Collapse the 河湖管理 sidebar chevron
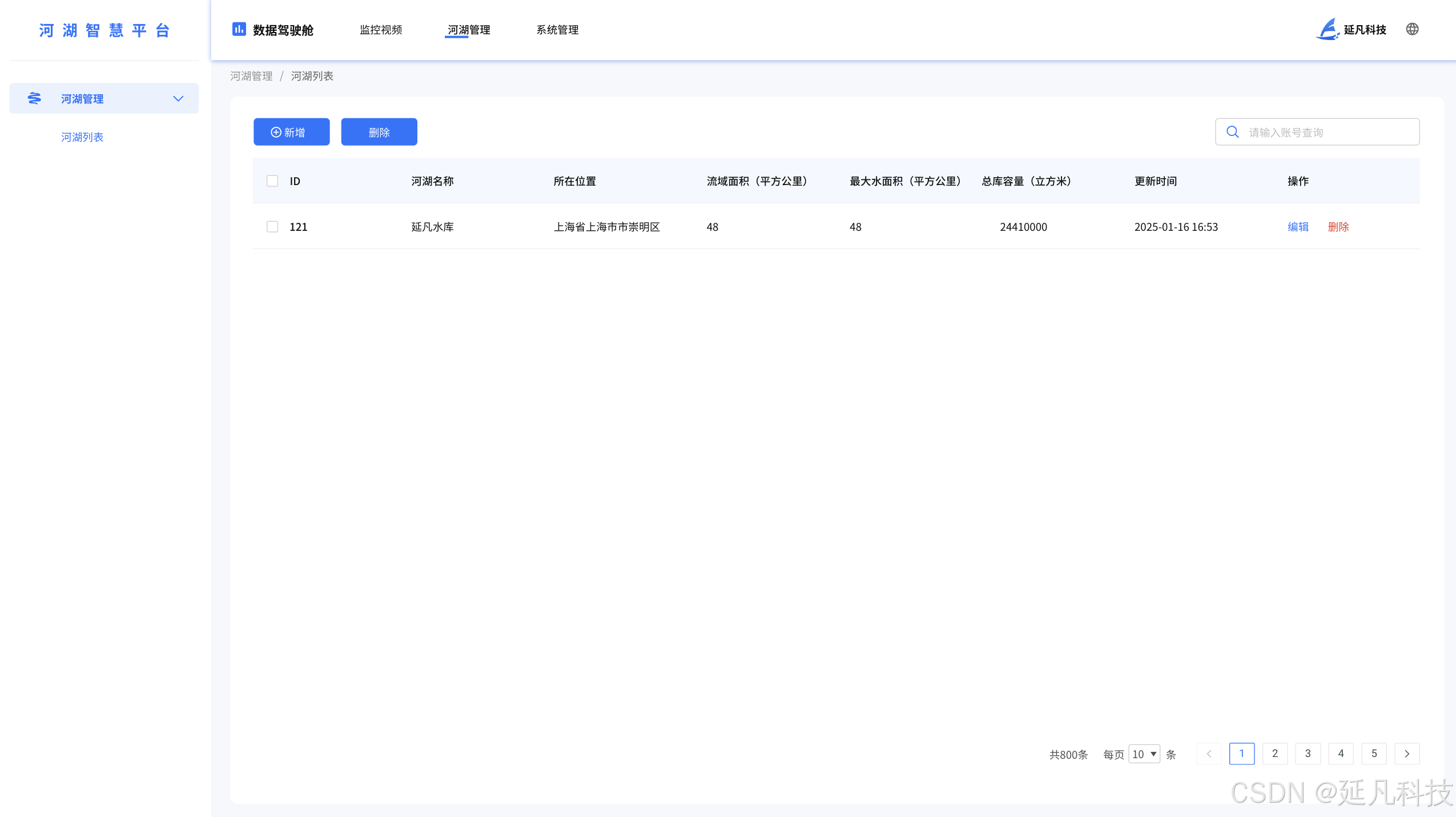 pyautogui.click(x=178, y=98)
